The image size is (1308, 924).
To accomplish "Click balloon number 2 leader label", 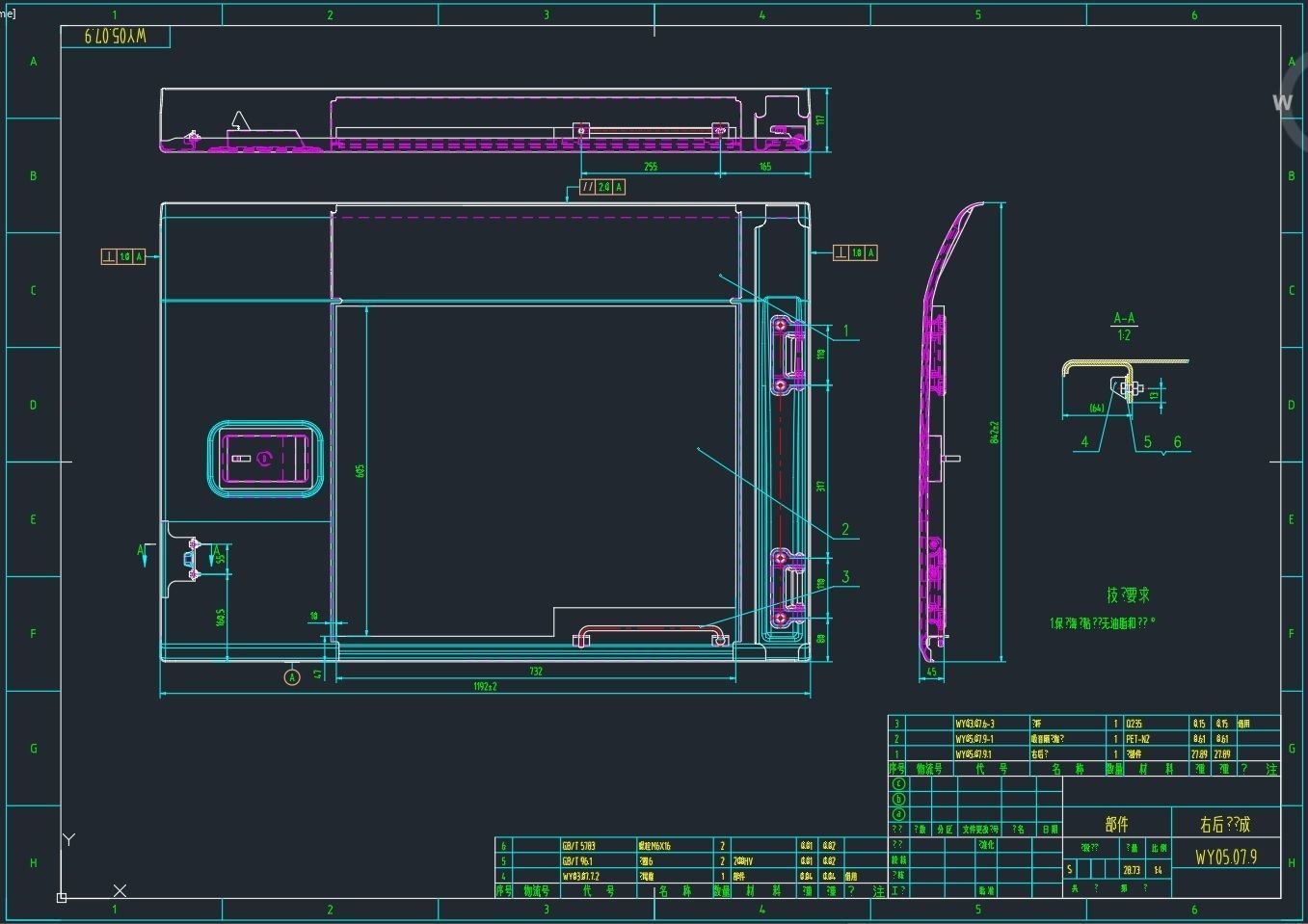I will (845, 529).
